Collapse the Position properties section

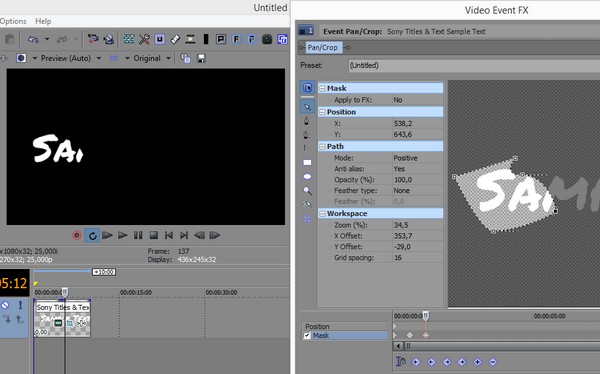coord(322,112)
